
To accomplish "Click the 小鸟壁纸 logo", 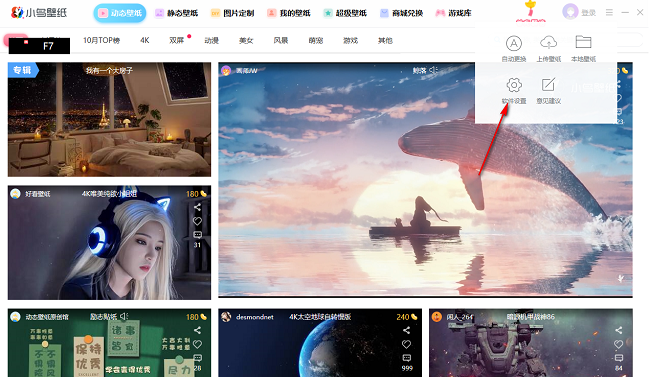I will click(x=39, y=12).
